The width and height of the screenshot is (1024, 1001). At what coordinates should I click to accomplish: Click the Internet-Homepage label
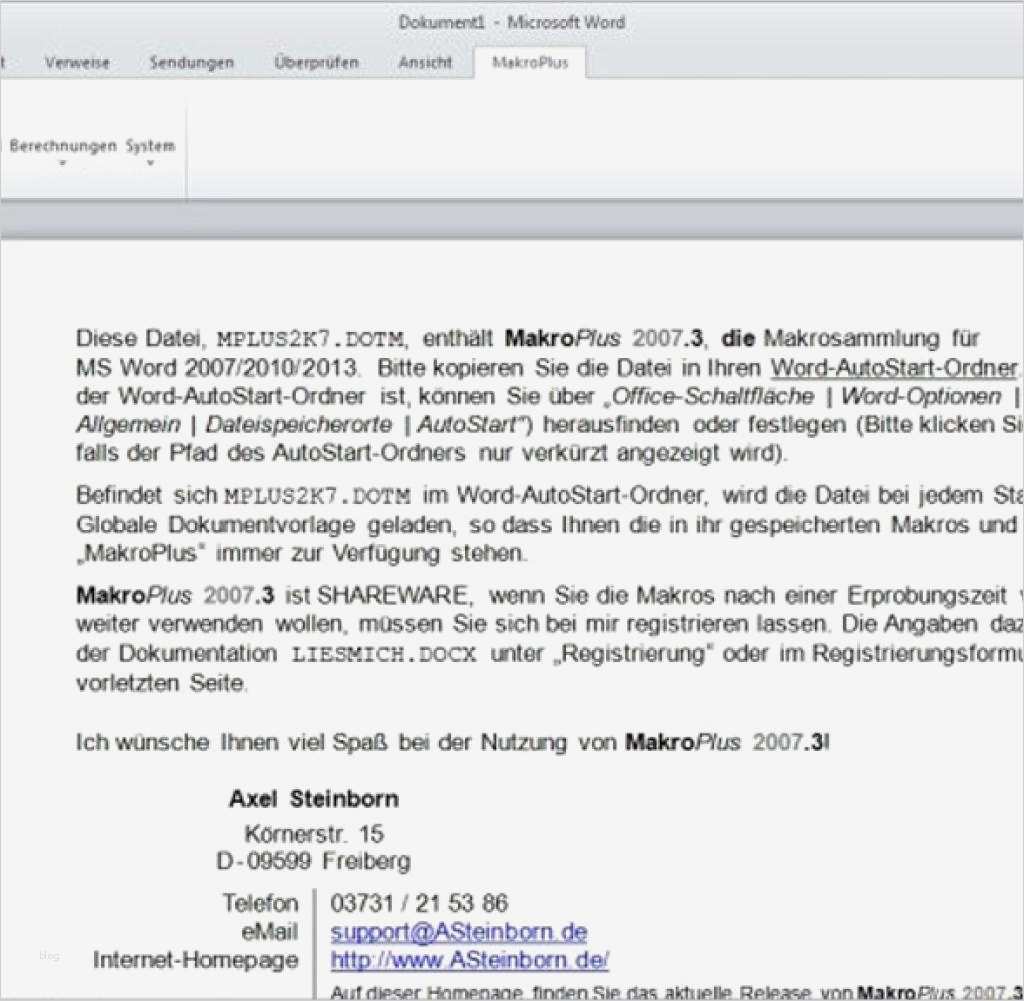pos(196,961)
